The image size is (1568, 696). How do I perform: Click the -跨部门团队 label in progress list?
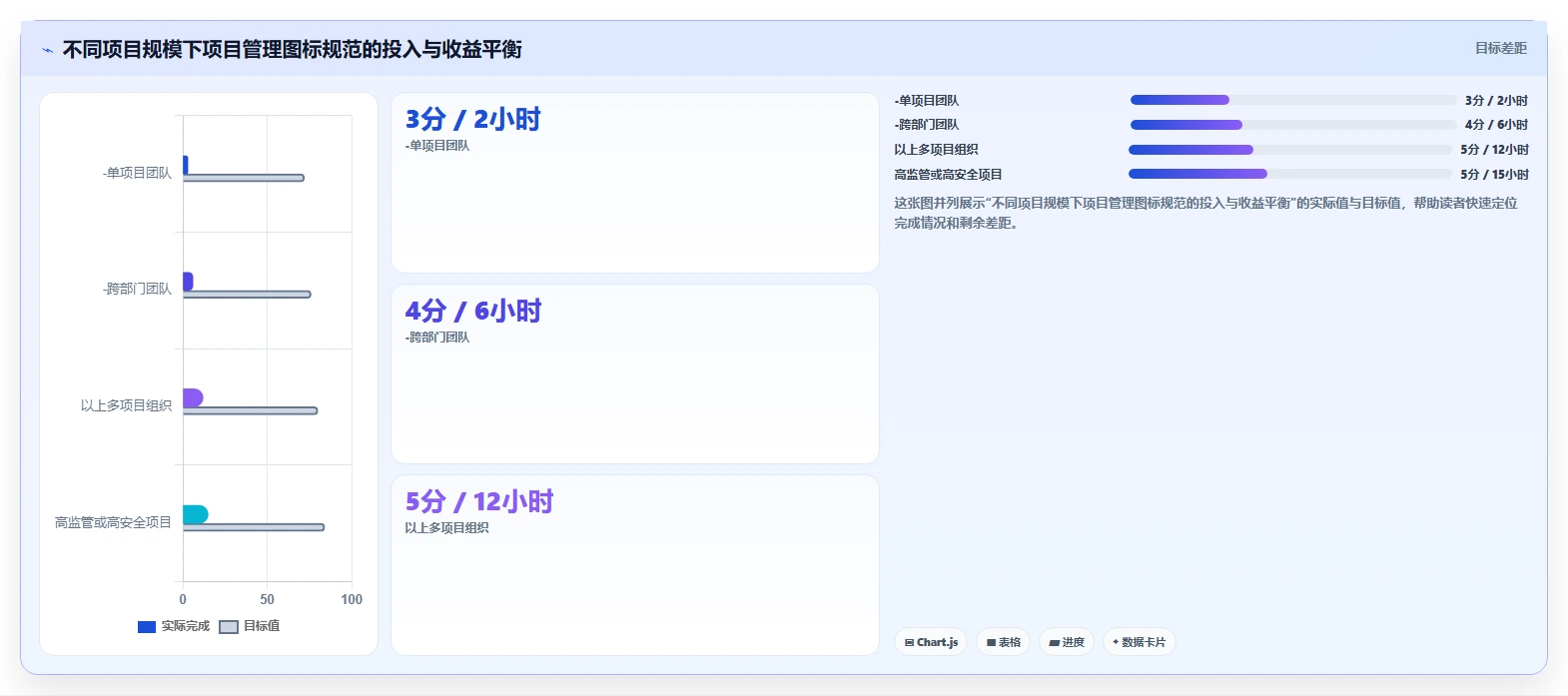point(926,125)
